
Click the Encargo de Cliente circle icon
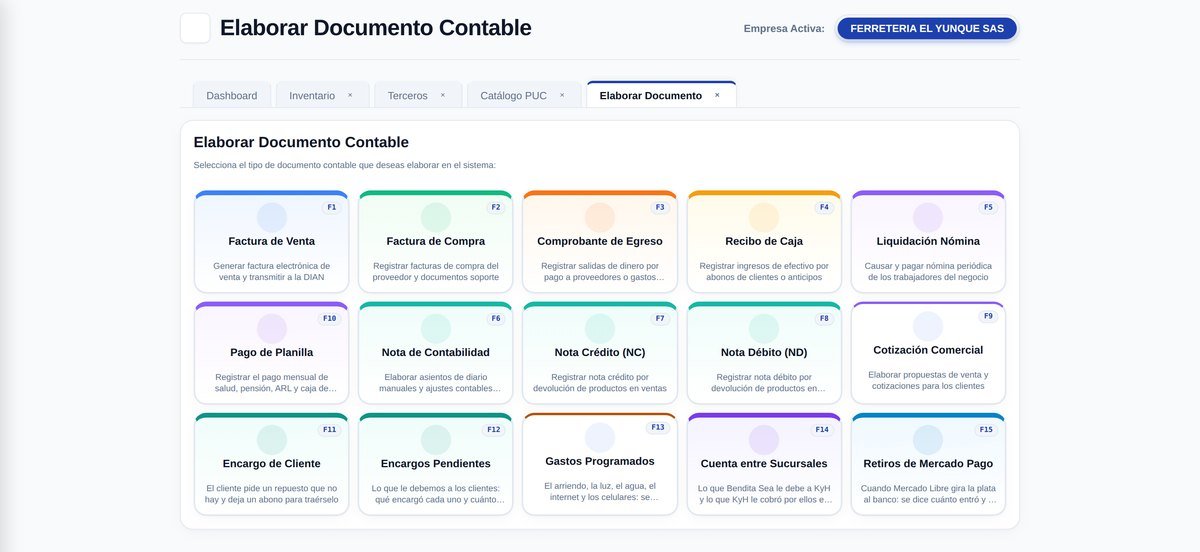[272, 439]
